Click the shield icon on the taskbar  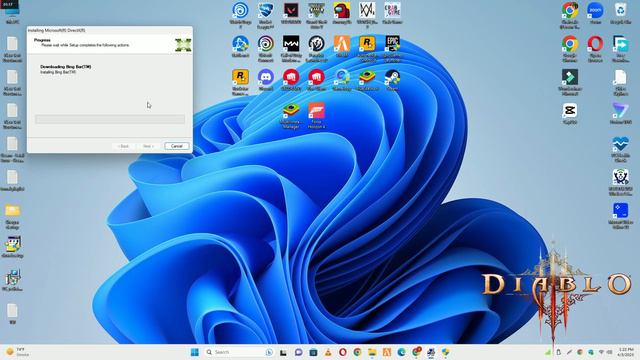(x=445, y=352)
